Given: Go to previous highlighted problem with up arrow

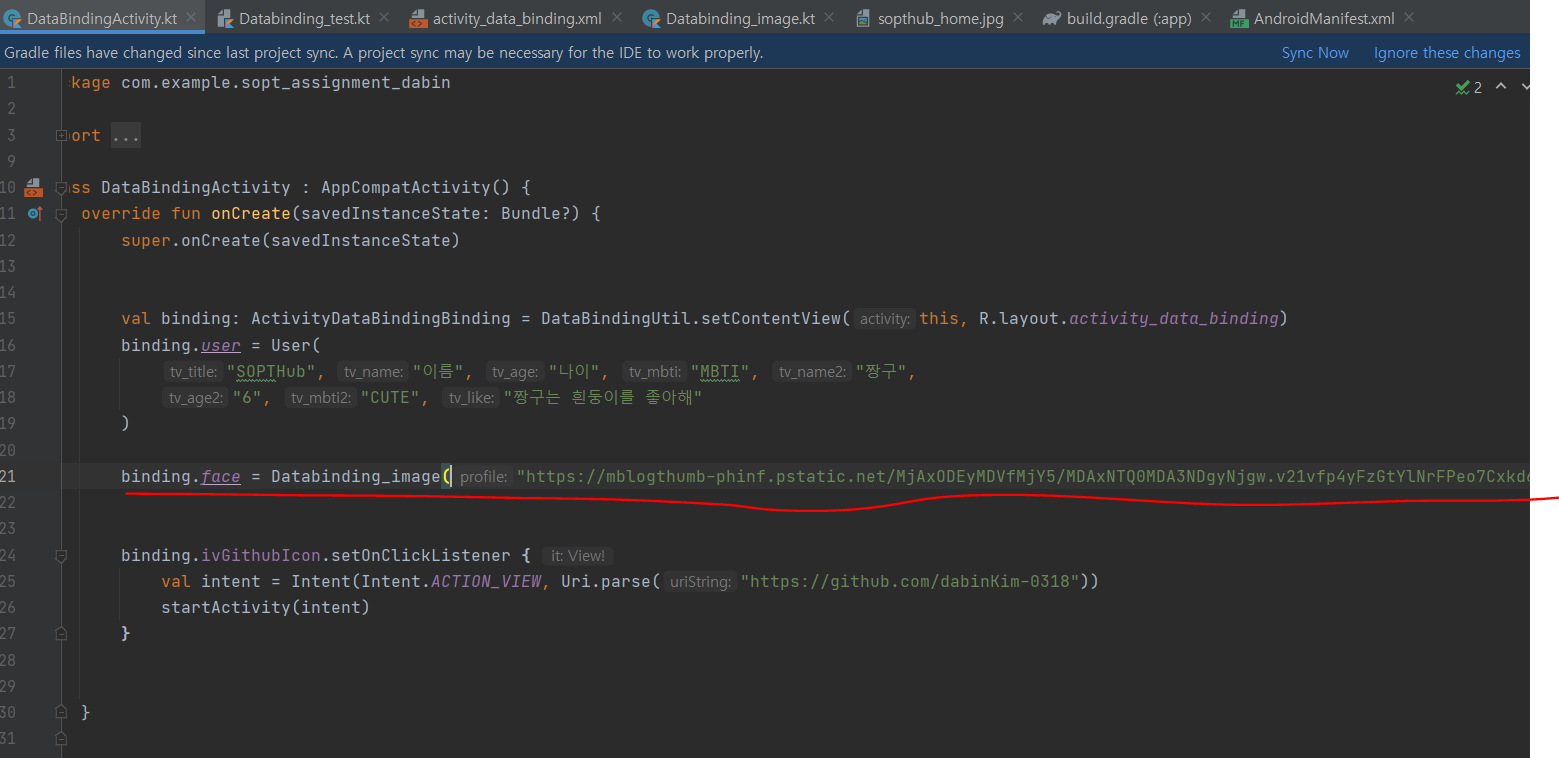Looking at the screenshot, I should (1501, 87).
